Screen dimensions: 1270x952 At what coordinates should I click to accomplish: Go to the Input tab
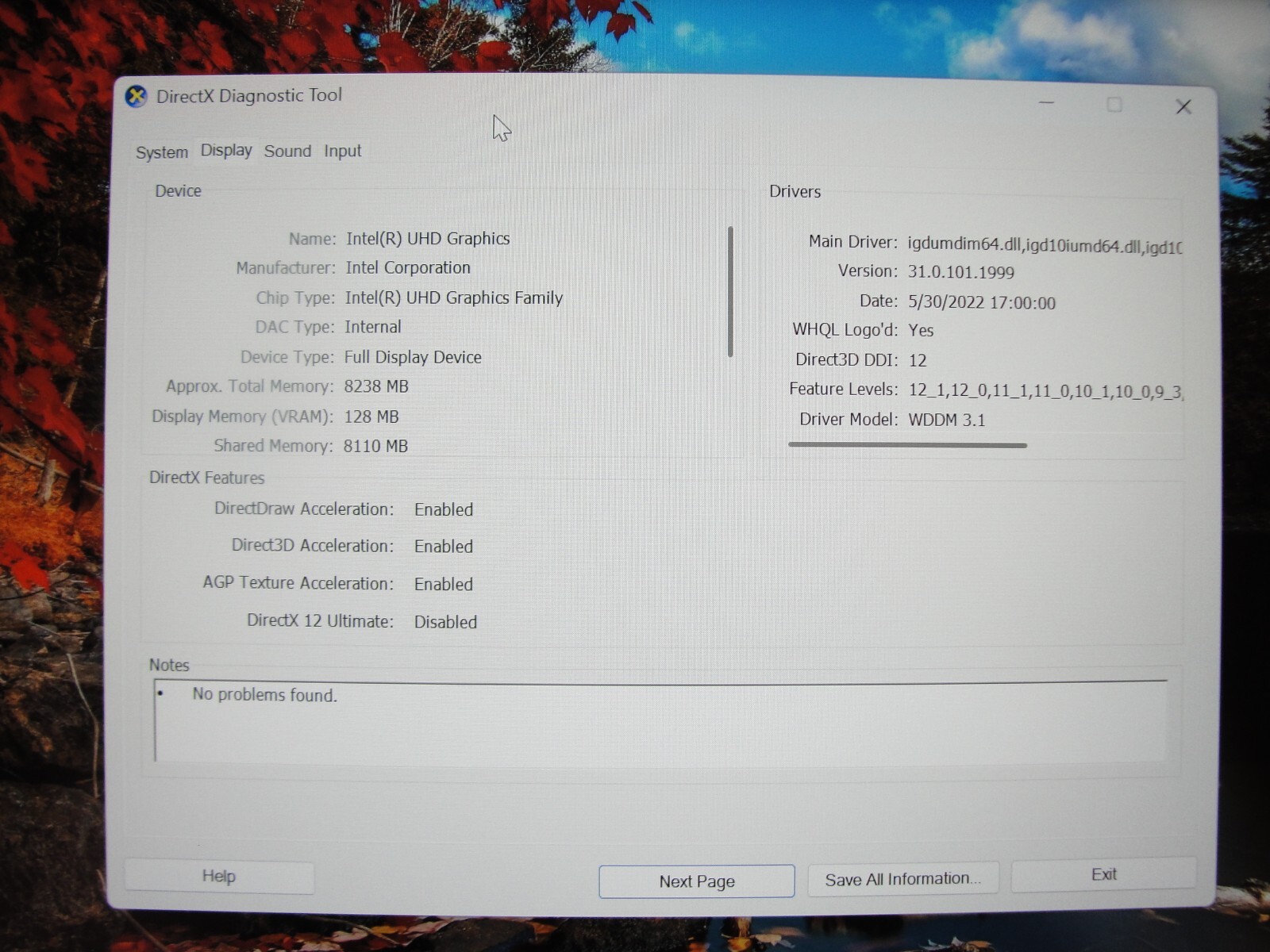(x=342, y=151)
